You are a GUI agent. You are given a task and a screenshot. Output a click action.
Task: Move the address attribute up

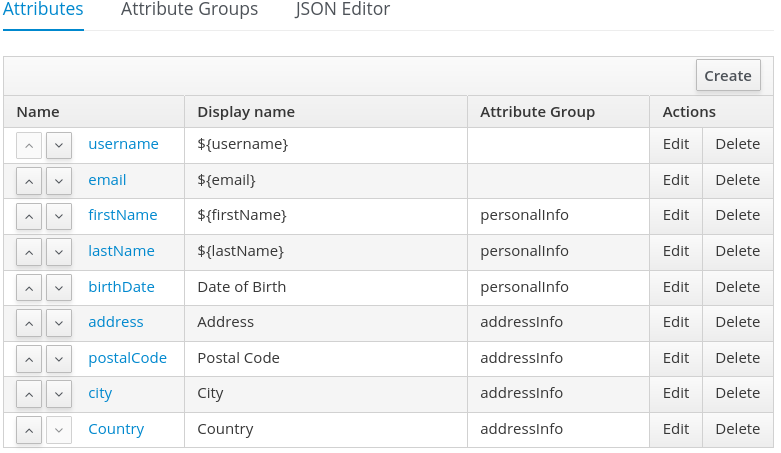(x=29, y=323)
